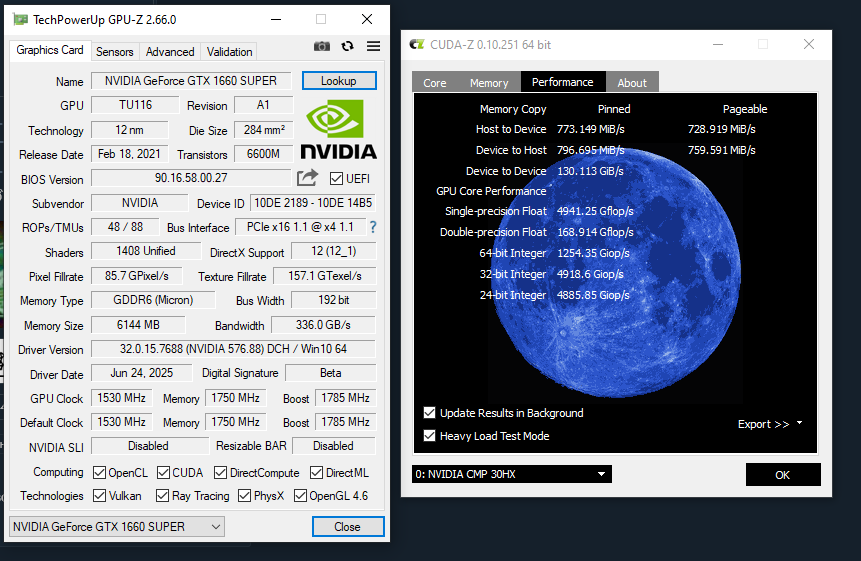Uncheck Update Results in Background
The image size is (861, 561).
(429, 413)
